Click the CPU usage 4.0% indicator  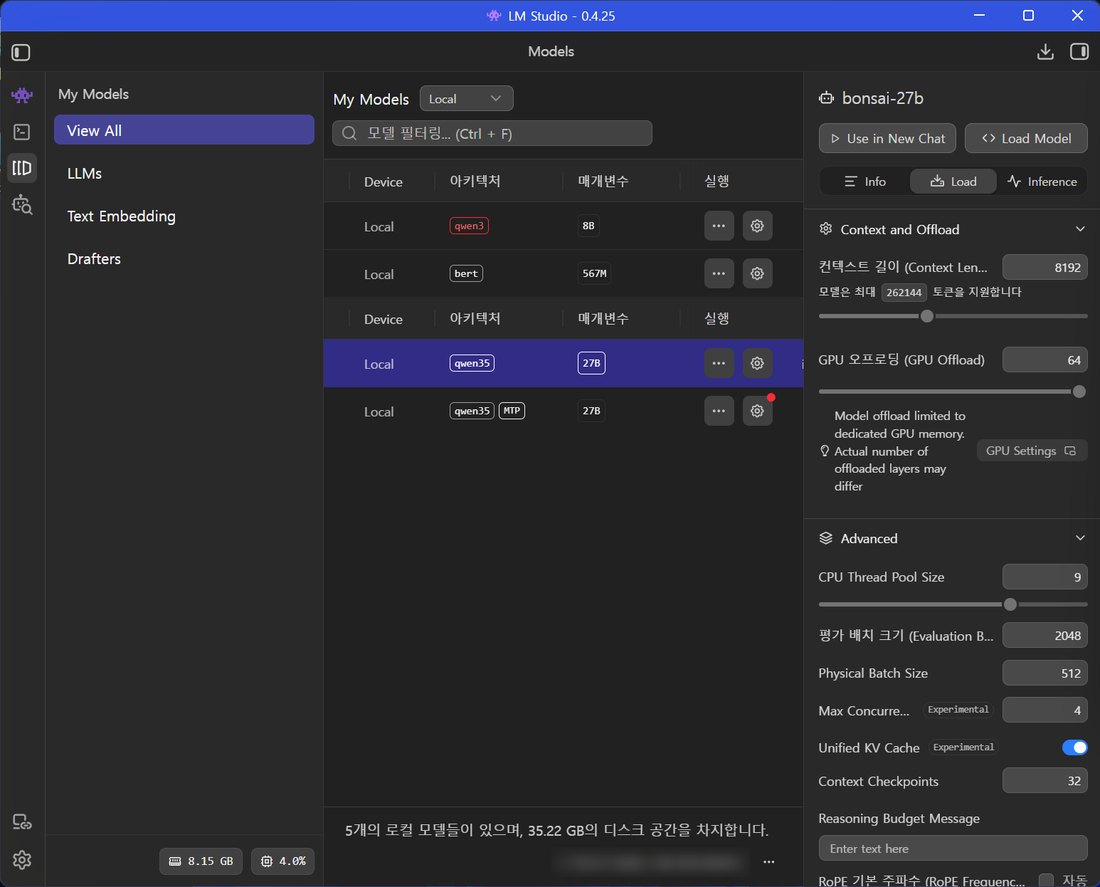tap(283, 861)
